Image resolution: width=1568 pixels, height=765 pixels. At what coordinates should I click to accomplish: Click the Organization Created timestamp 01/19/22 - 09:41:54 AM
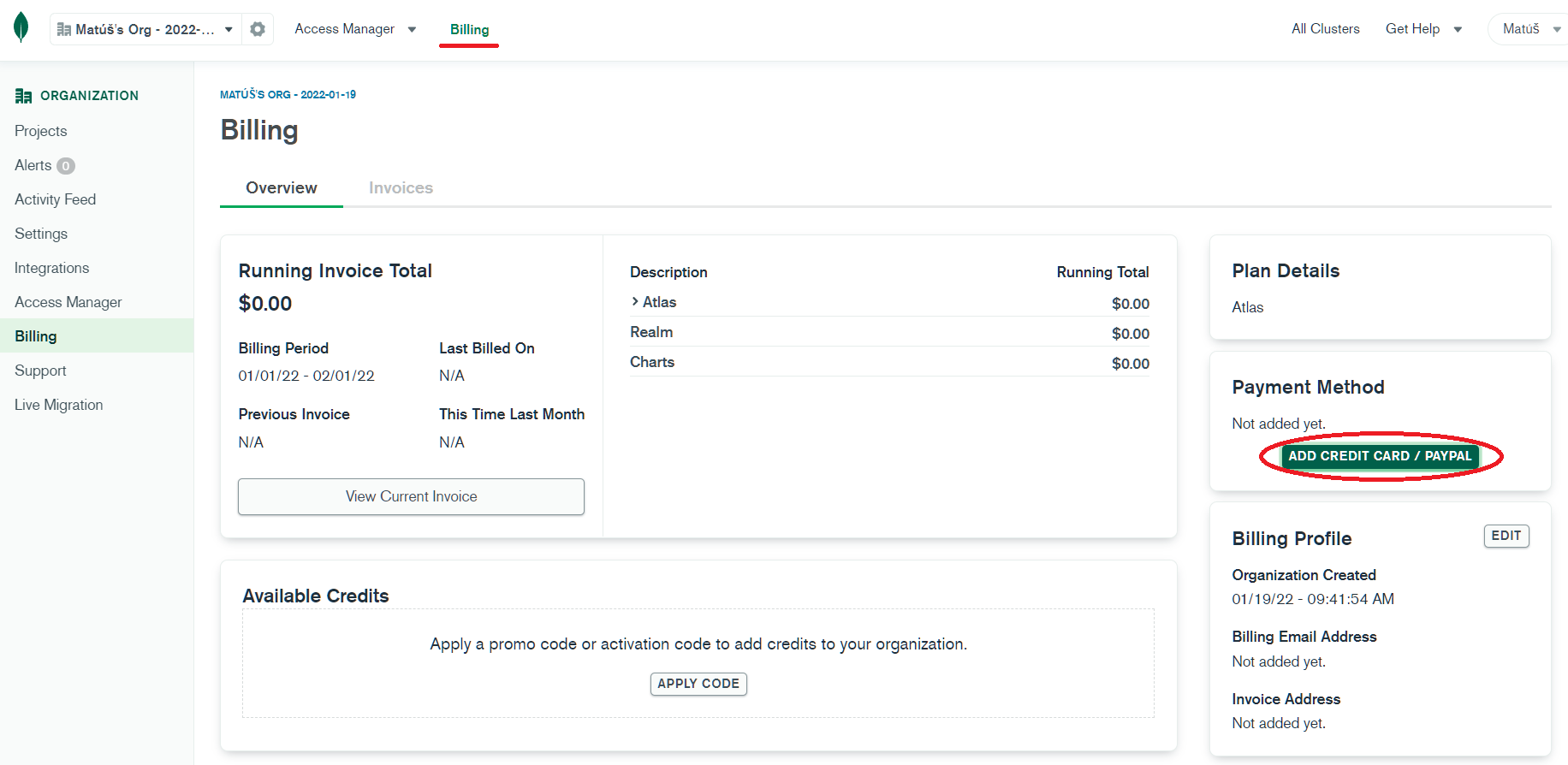coord(1313,599)
